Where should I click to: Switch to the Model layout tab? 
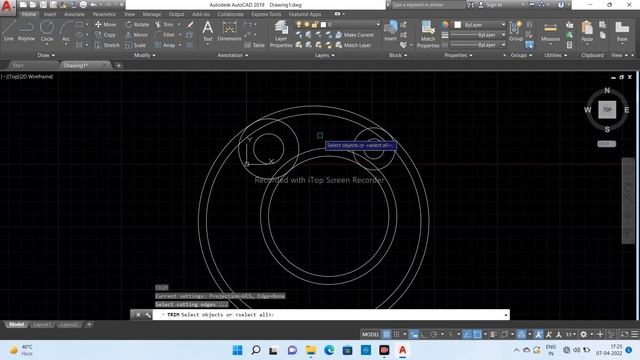coord(16,324)
